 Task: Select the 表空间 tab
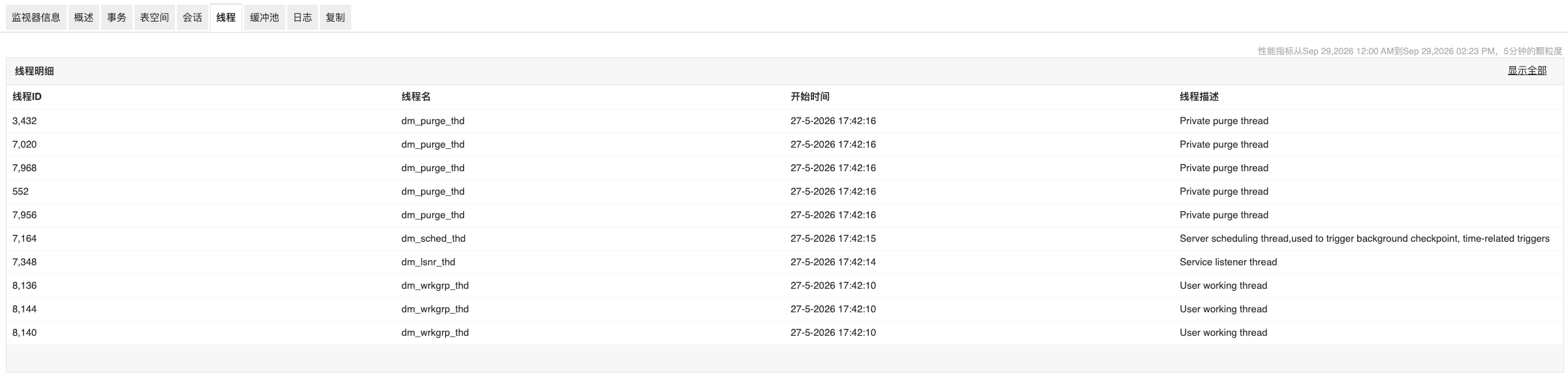[x=155, y=18]
